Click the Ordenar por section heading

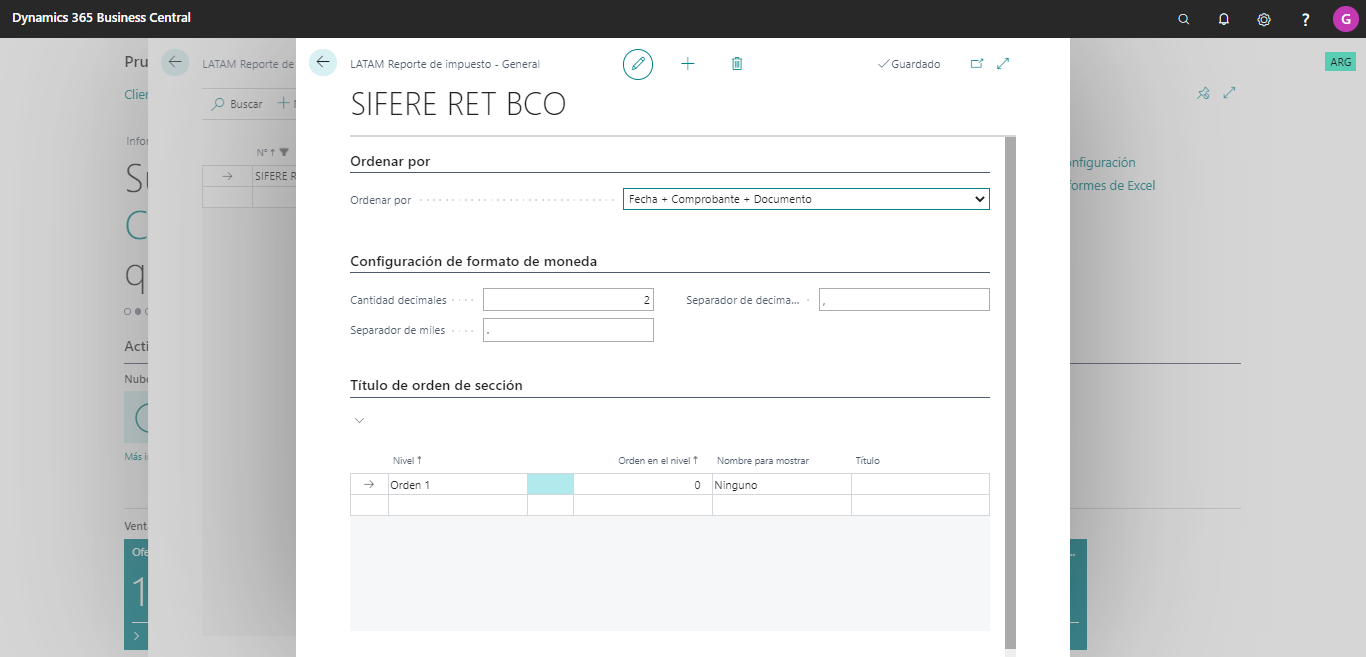coord(390,161)
